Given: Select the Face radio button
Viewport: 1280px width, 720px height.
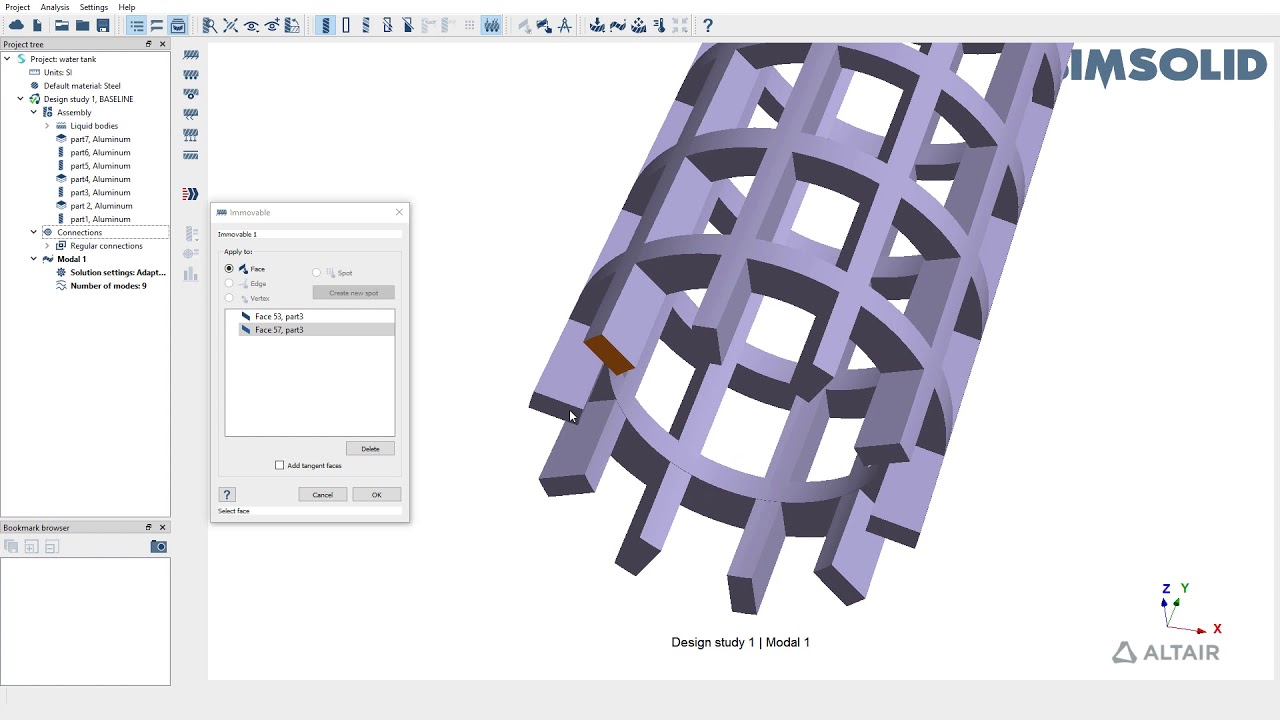Looking at the screenshot, I should (229, 269).
